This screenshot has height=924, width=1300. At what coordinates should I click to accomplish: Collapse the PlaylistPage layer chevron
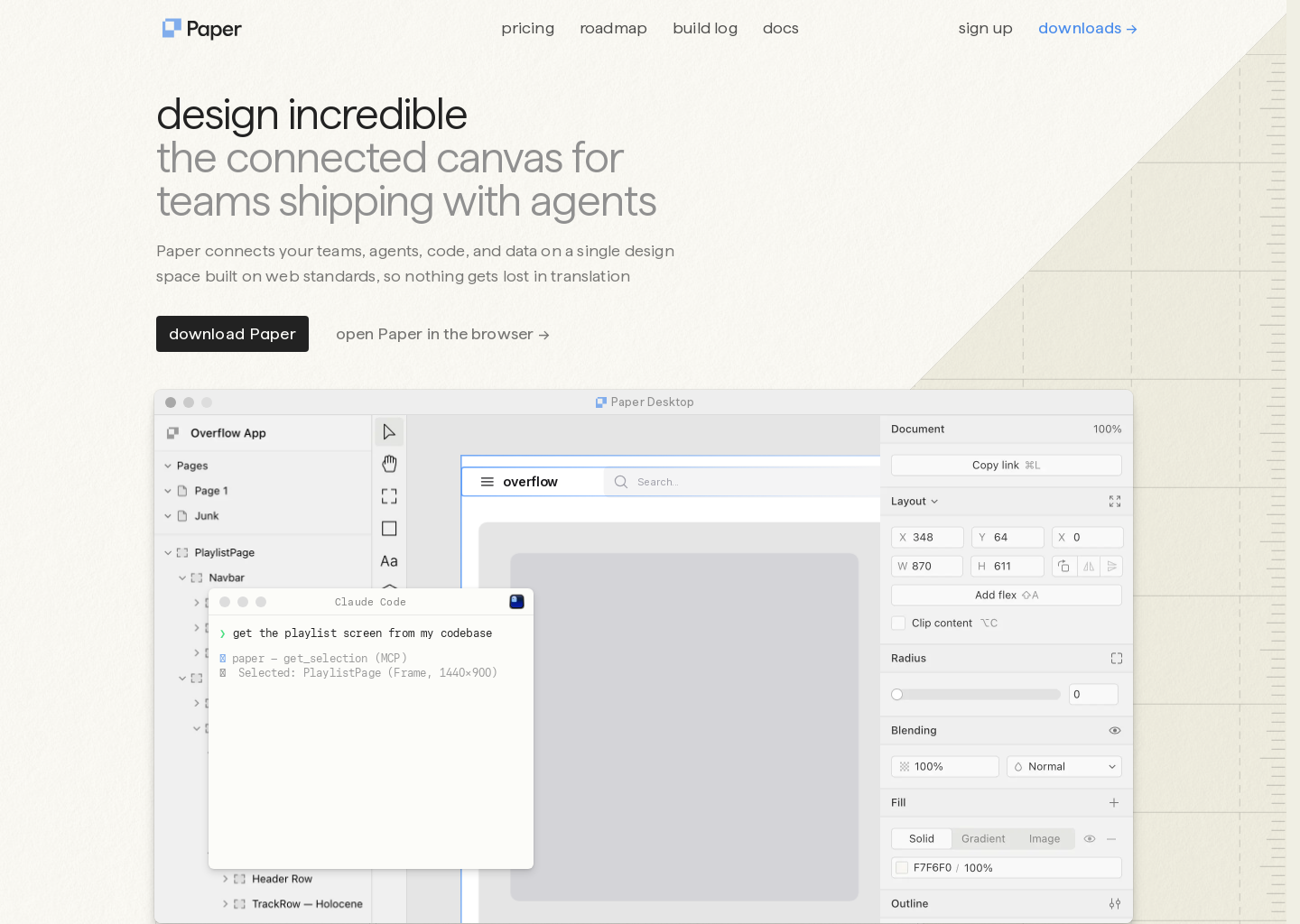168,553
